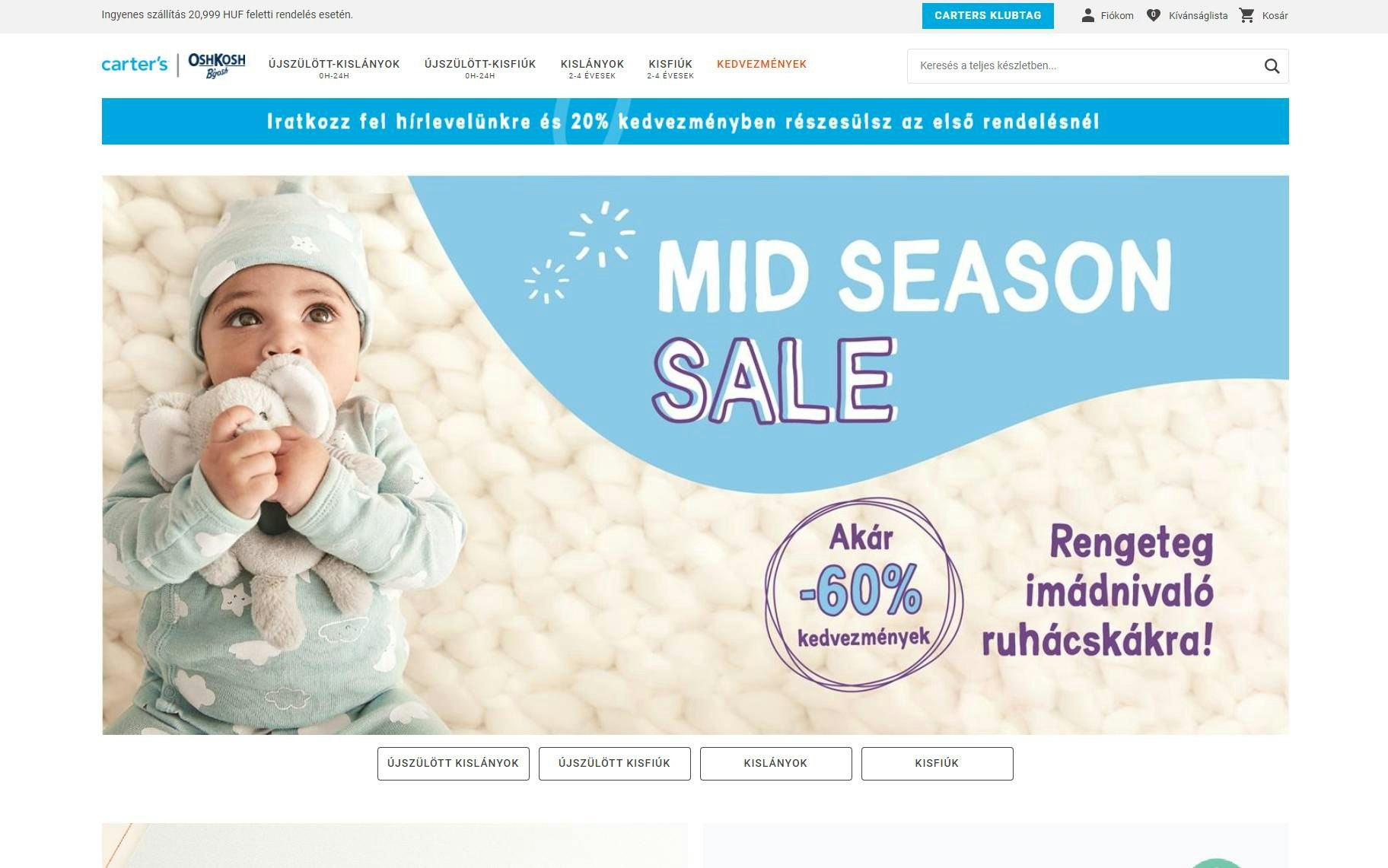The height and width of the screenshot is (868, 1388).
Task: Click the Kosár link
Action: point(1275,16)
